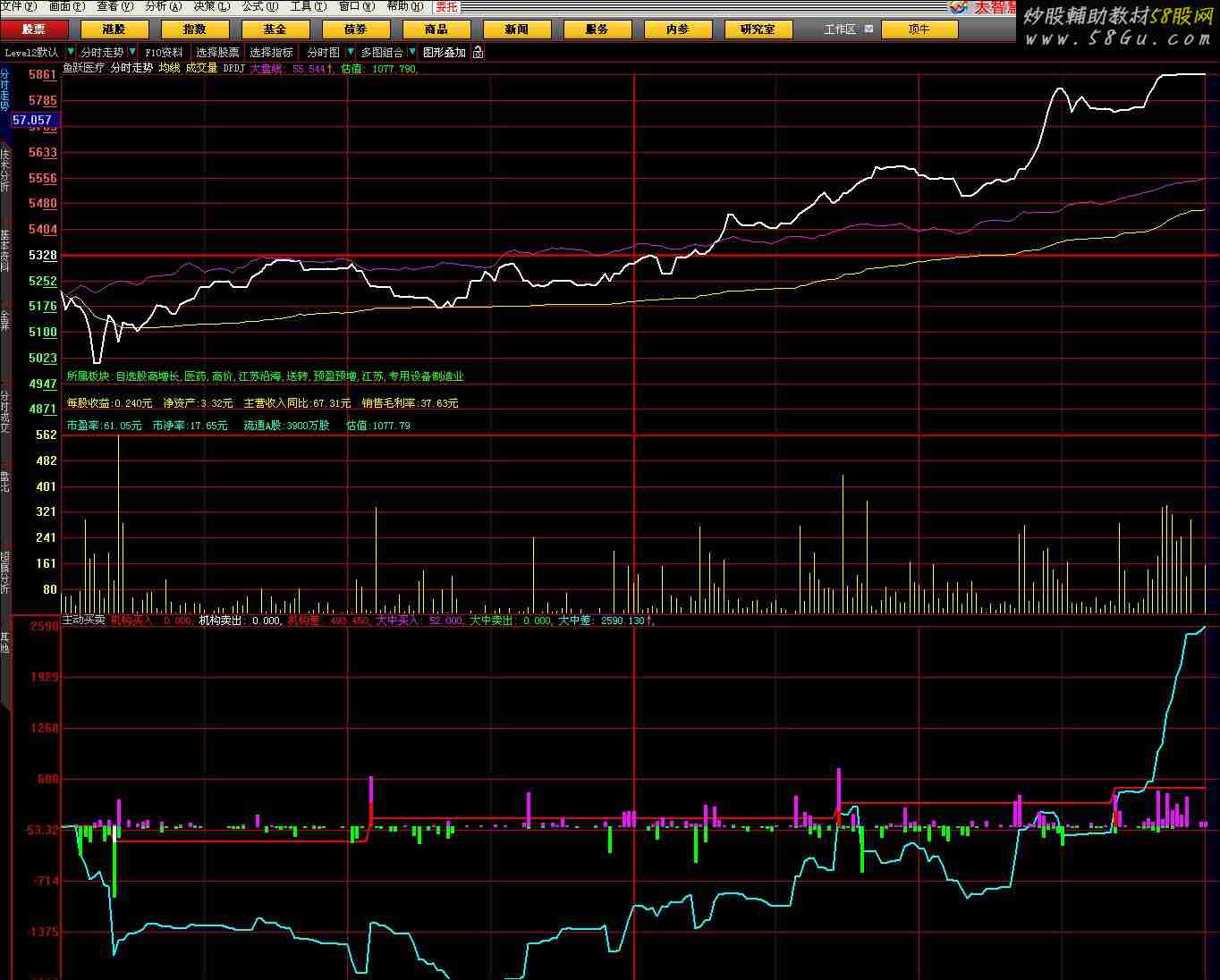Click 选择股票 toolbar item
The height and width of the screenshot is (980, 1220).
pos(218,53)
